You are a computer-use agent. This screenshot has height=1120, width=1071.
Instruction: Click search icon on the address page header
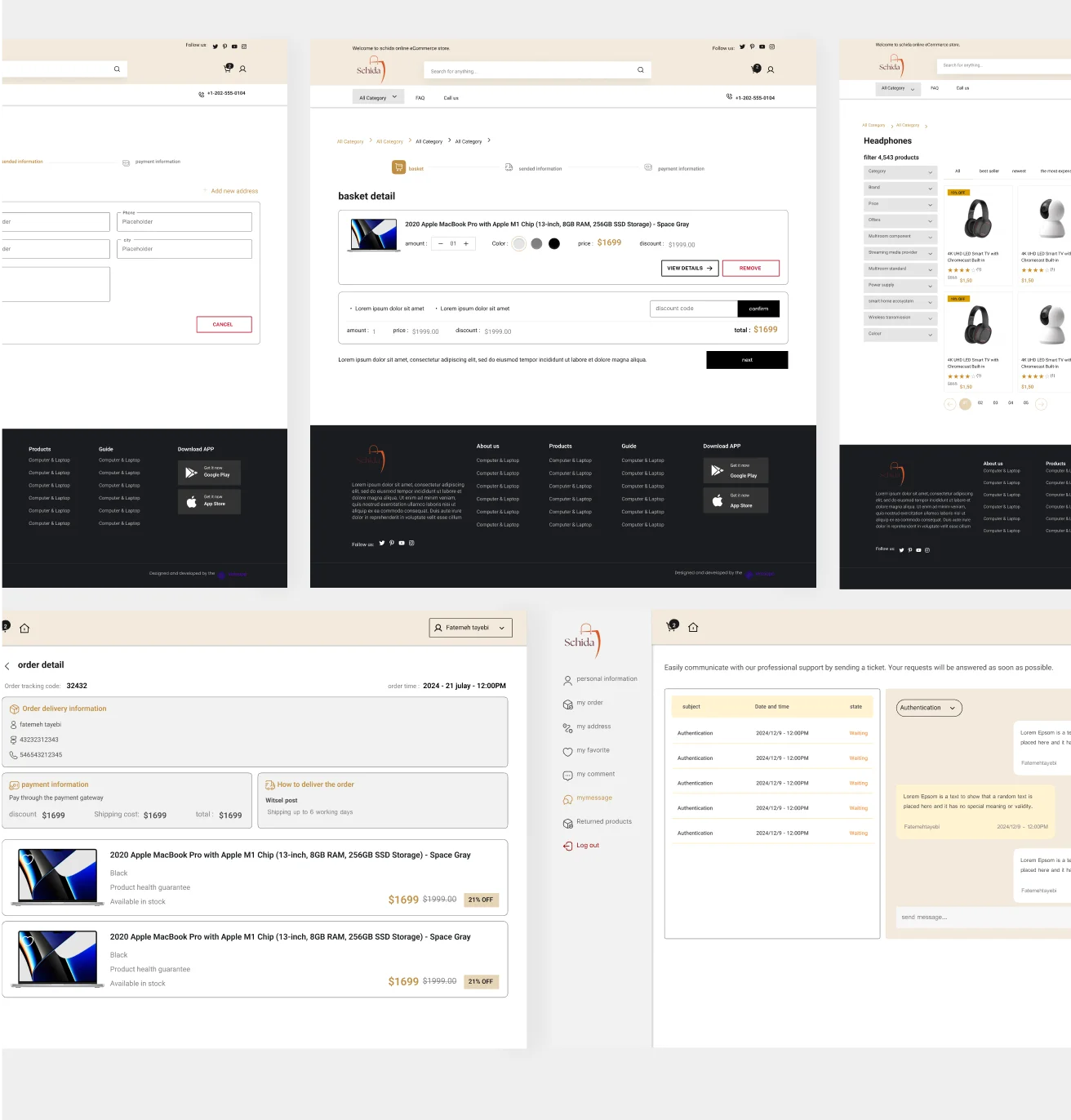tap(117, 69)
